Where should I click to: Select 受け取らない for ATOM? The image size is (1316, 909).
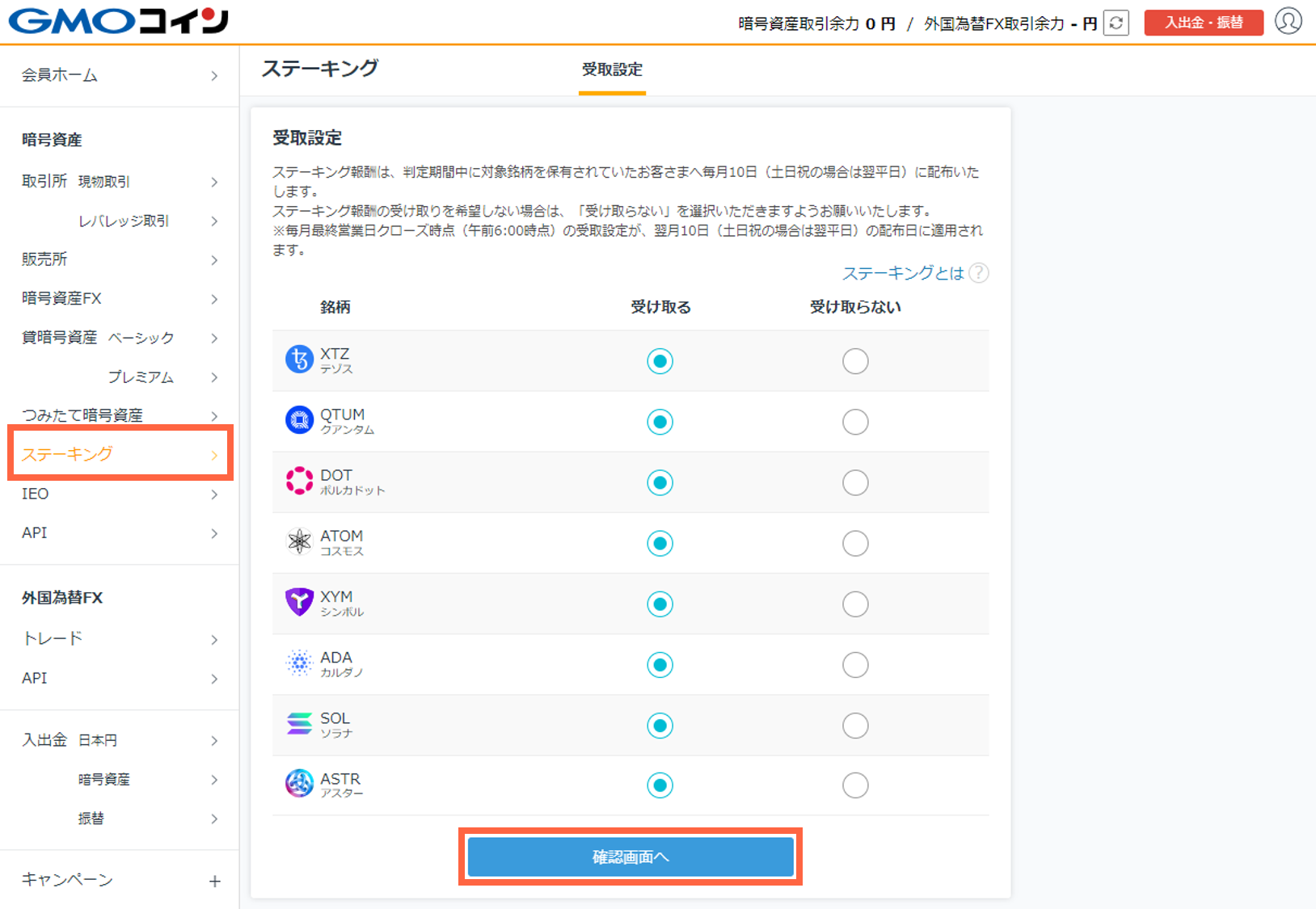tap(855, 543)
